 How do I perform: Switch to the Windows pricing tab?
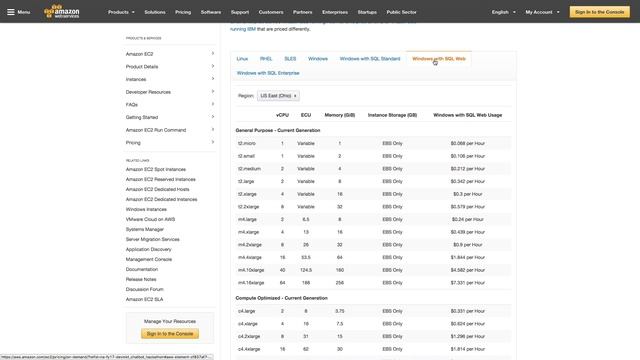coord(318,59)
